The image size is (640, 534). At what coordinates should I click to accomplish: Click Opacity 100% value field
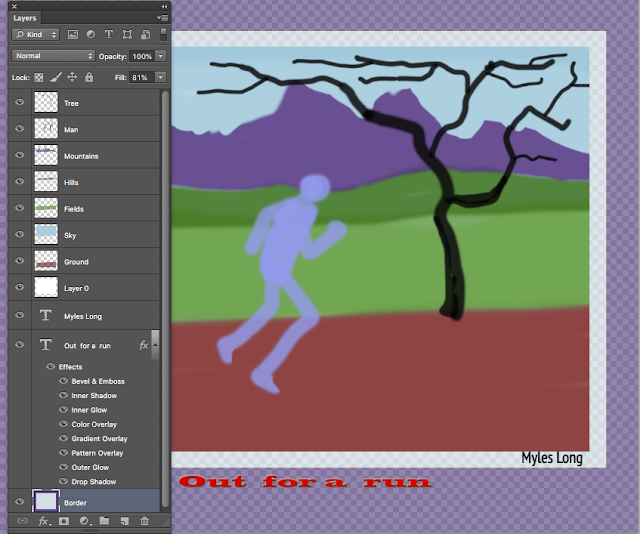coord(142,56)
